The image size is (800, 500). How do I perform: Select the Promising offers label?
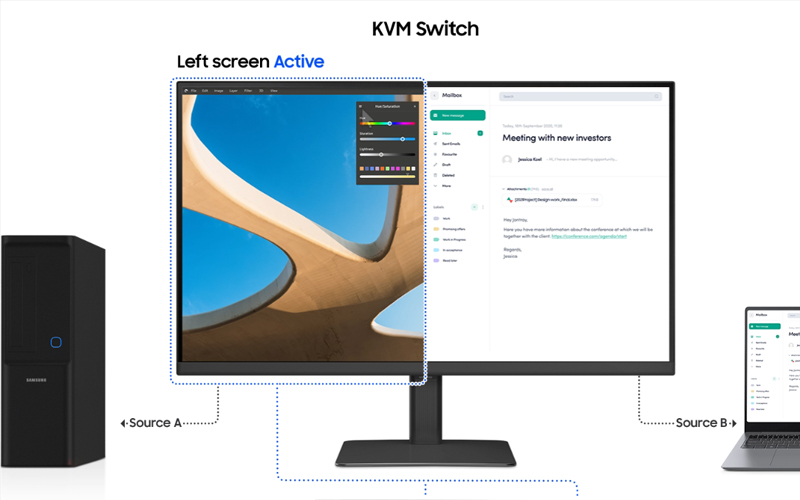(449, 229)
